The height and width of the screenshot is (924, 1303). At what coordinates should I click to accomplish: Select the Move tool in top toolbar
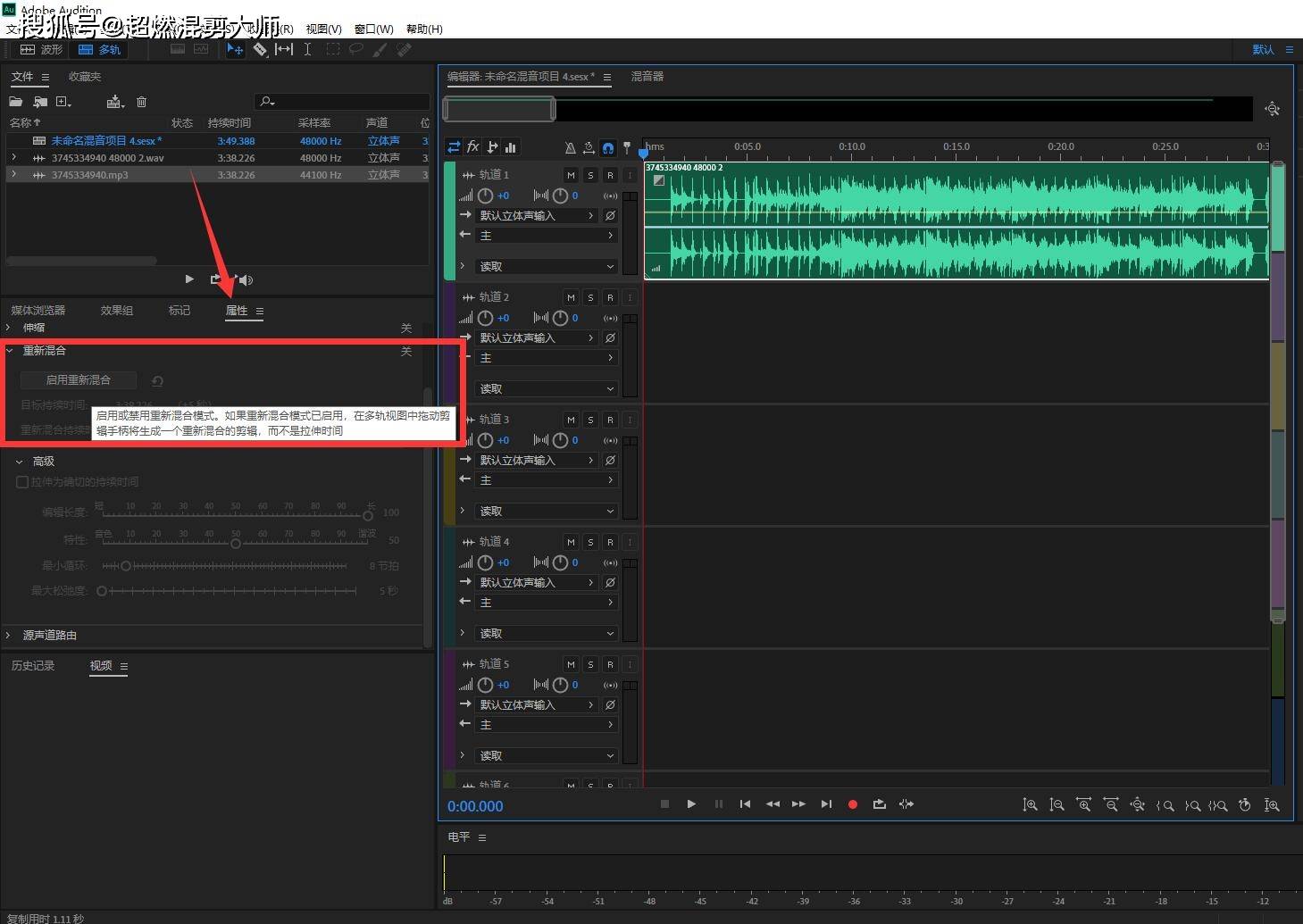click(235, 50)
